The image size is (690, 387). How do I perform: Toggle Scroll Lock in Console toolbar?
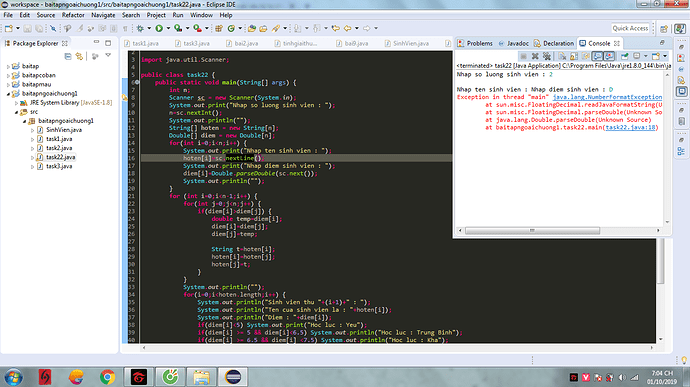(574, 56)
